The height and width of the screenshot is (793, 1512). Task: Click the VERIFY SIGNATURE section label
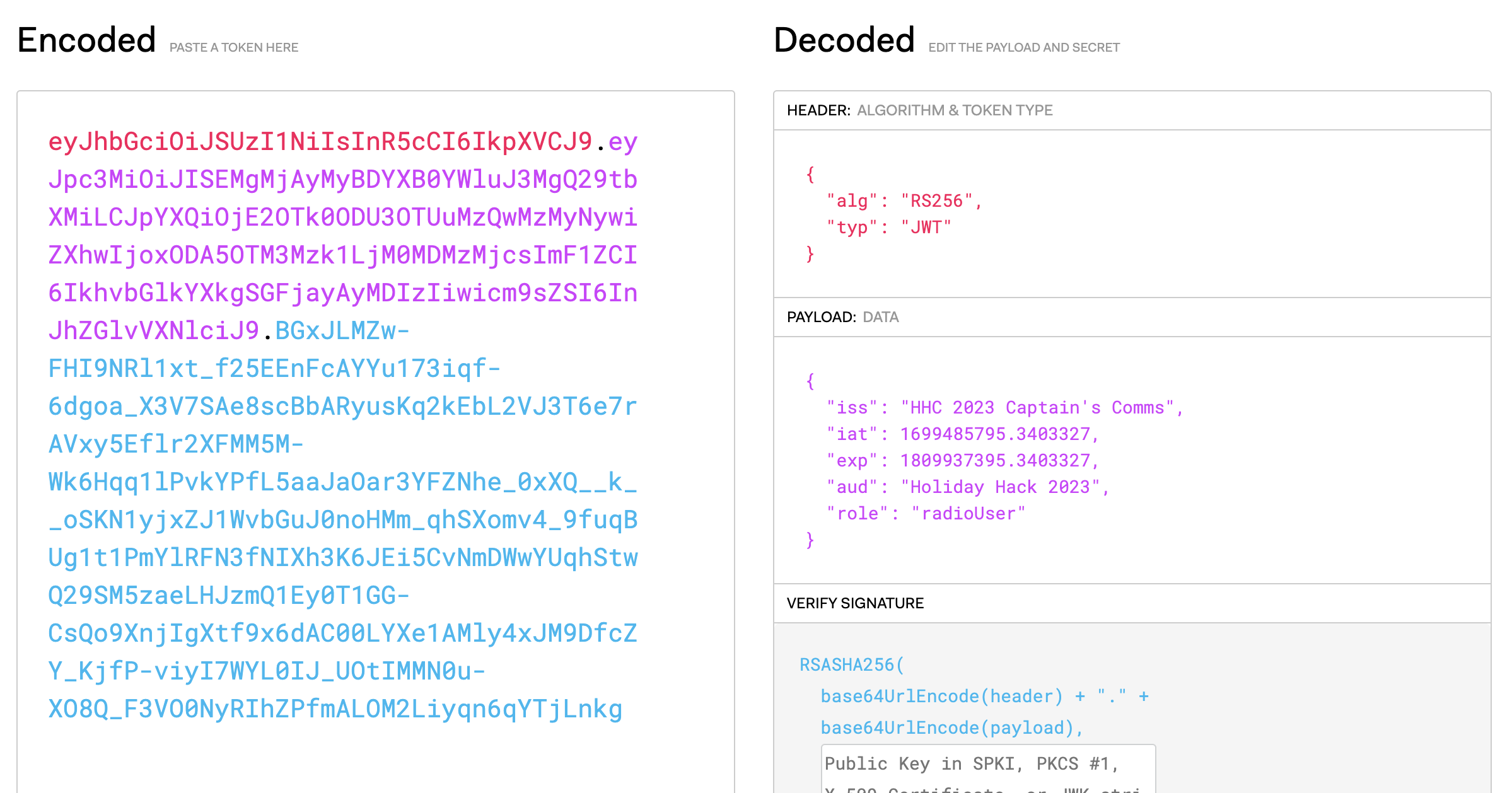tap(856, 603)
